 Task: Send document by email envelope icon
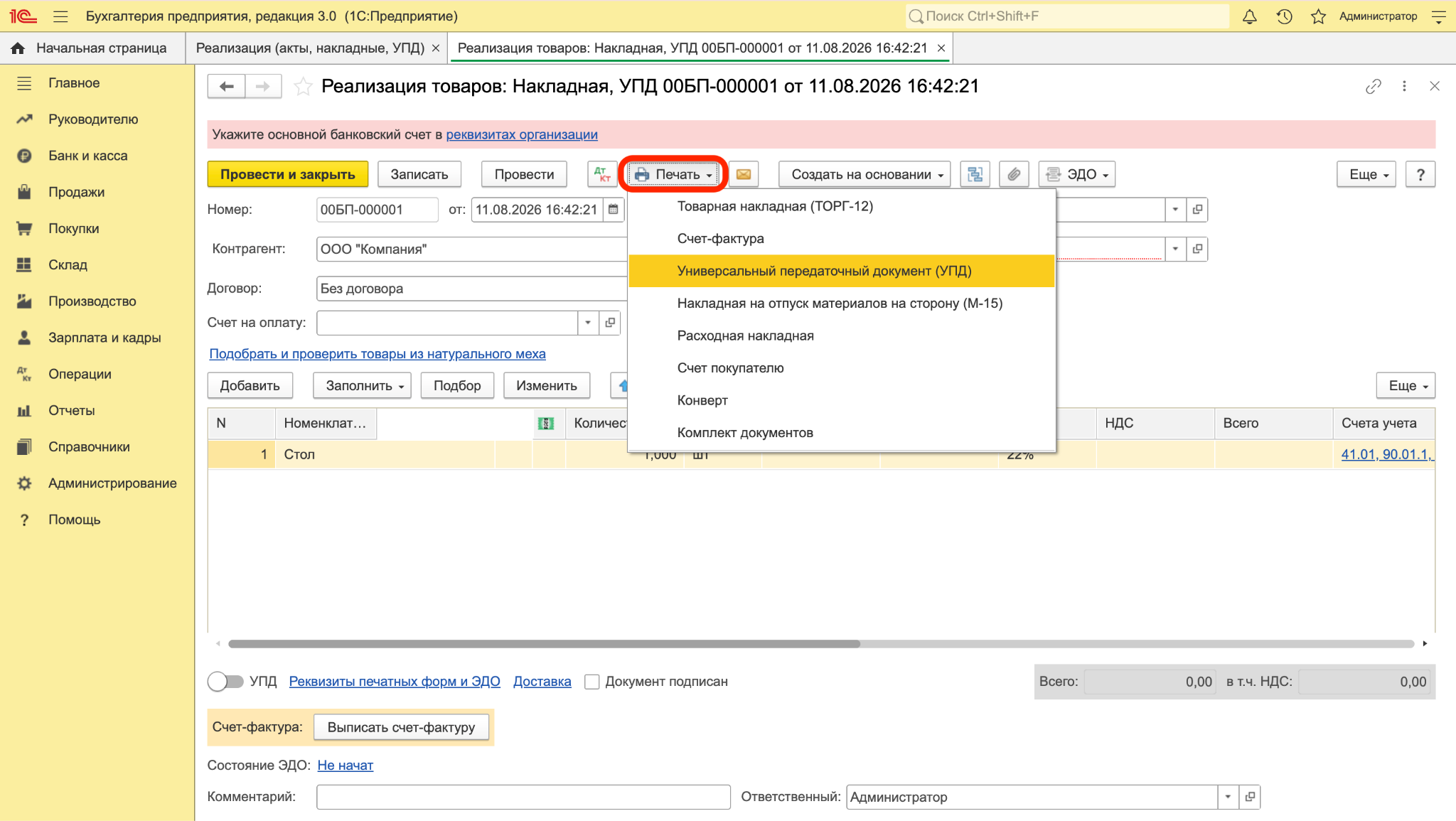tap(744, 174)
